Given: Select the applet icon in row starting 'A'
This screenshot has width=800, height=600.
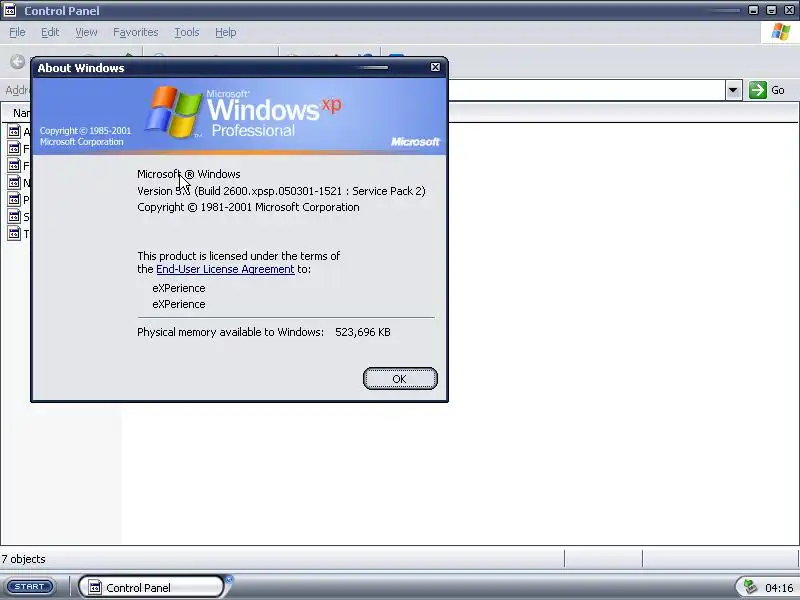Looking at the screenshot, I should pyautogui.click(x=14, y=132).
